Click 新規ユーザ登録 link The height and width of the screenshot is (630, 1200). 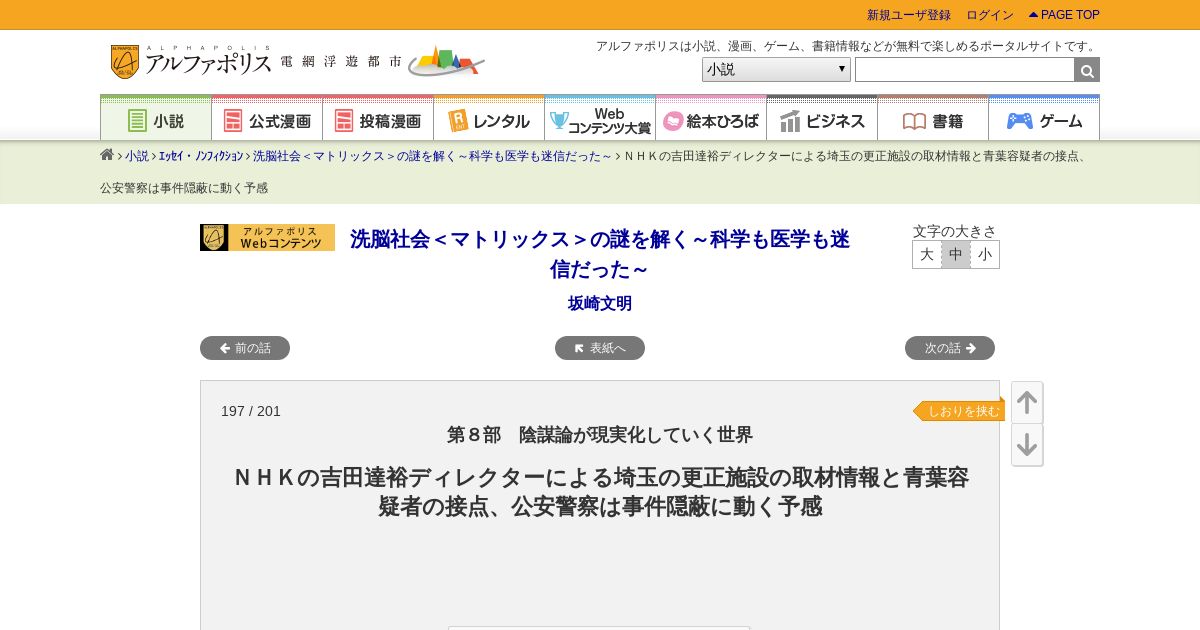(909, 15)
